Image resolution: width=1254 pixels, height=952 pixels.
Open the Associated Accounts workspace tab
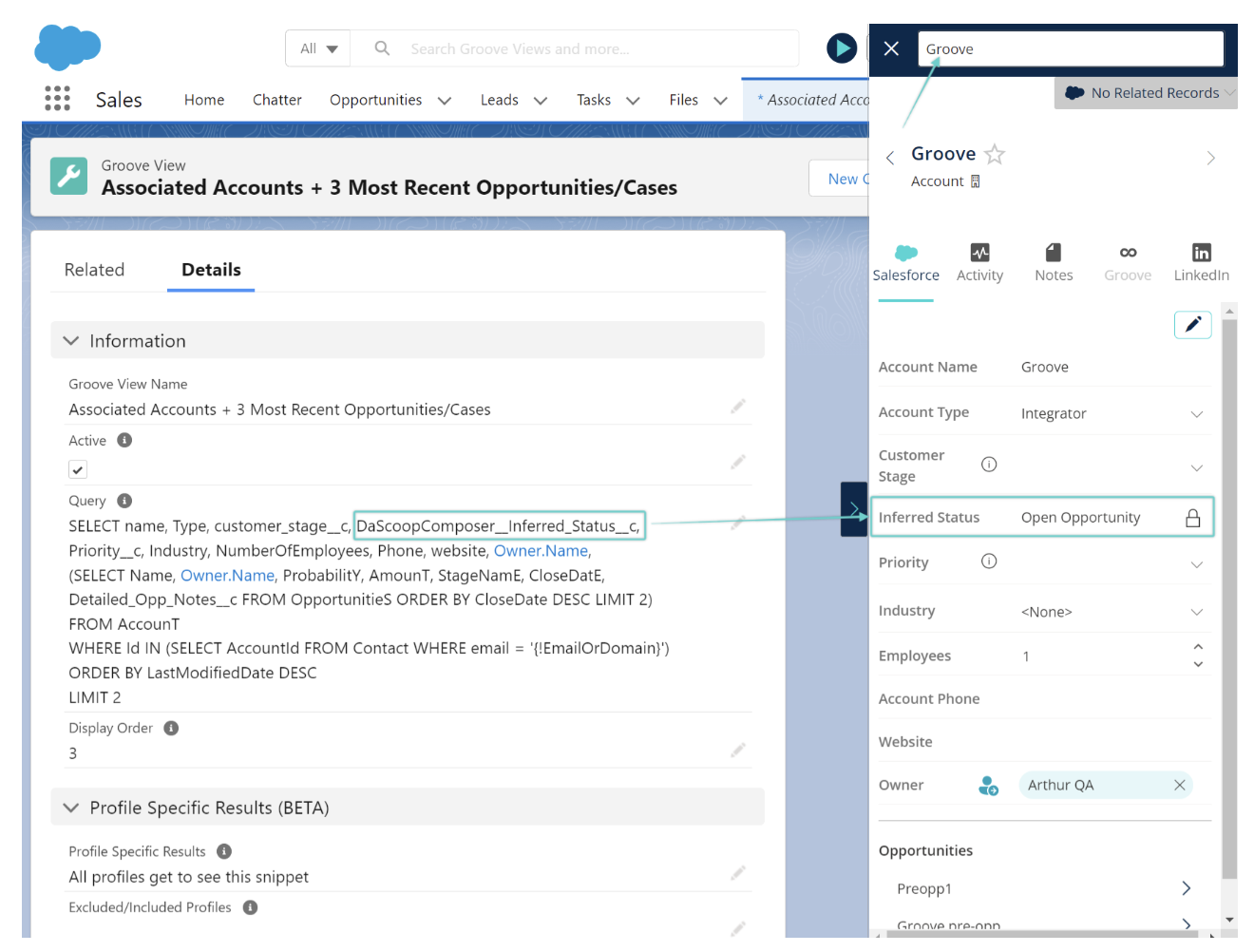pos(807,100)
